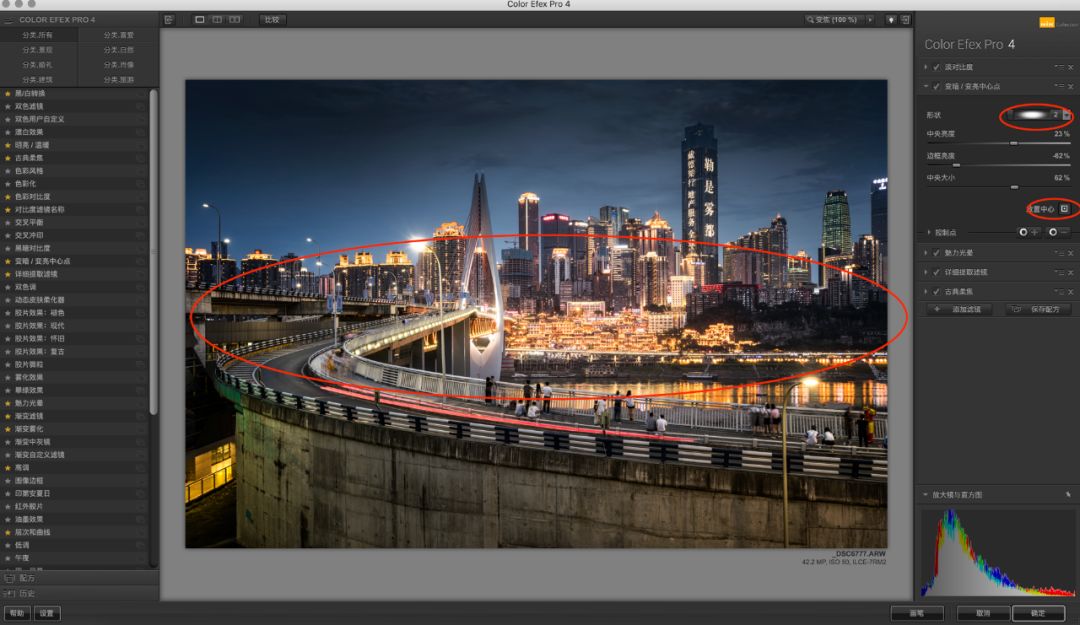The height and width of the screenshot is (625, 1080).
Task: Unstar the 黑/白转换 filter favorite
Action: coord(8,94)
